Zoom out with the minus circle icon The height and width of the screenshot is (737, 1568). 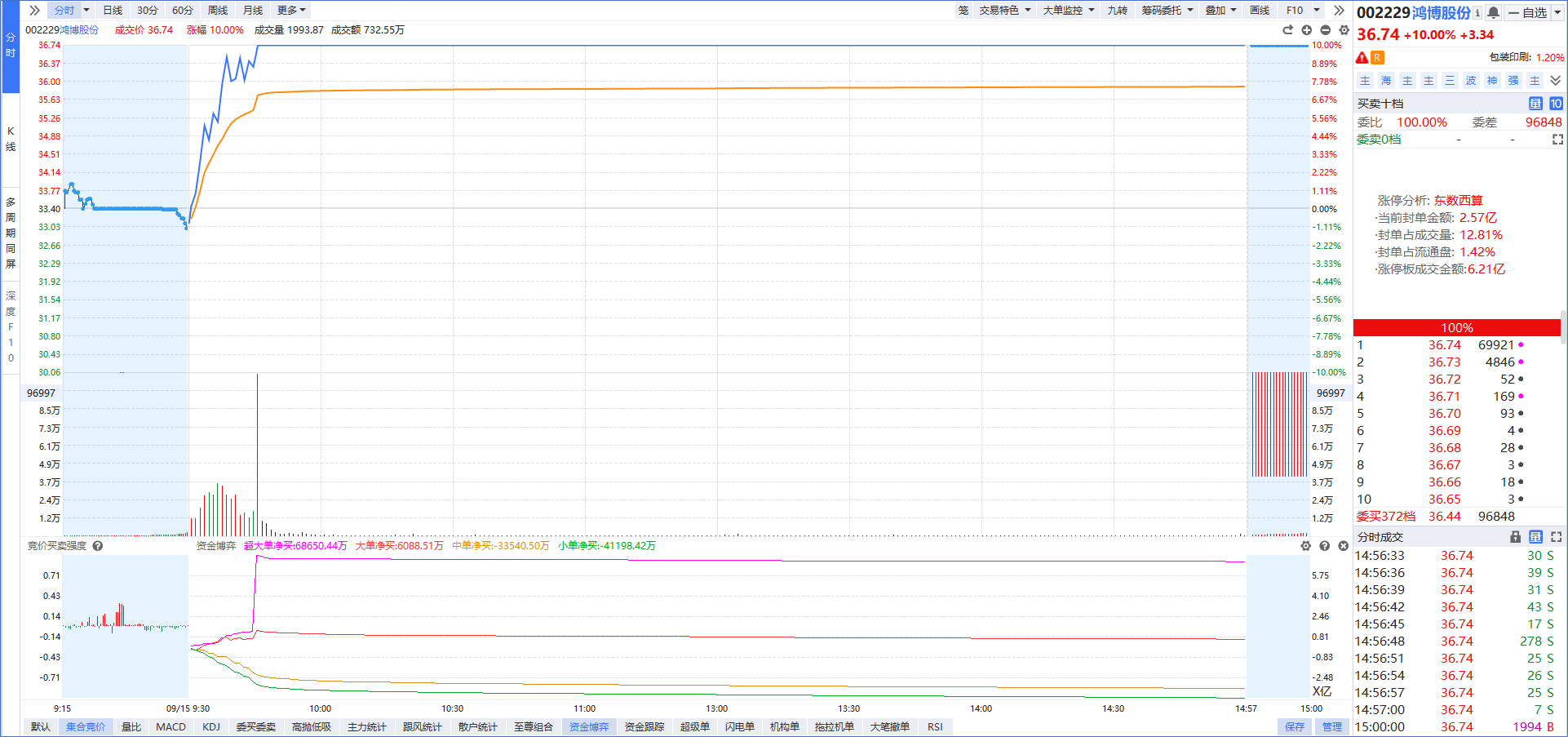pos(1326,30)
